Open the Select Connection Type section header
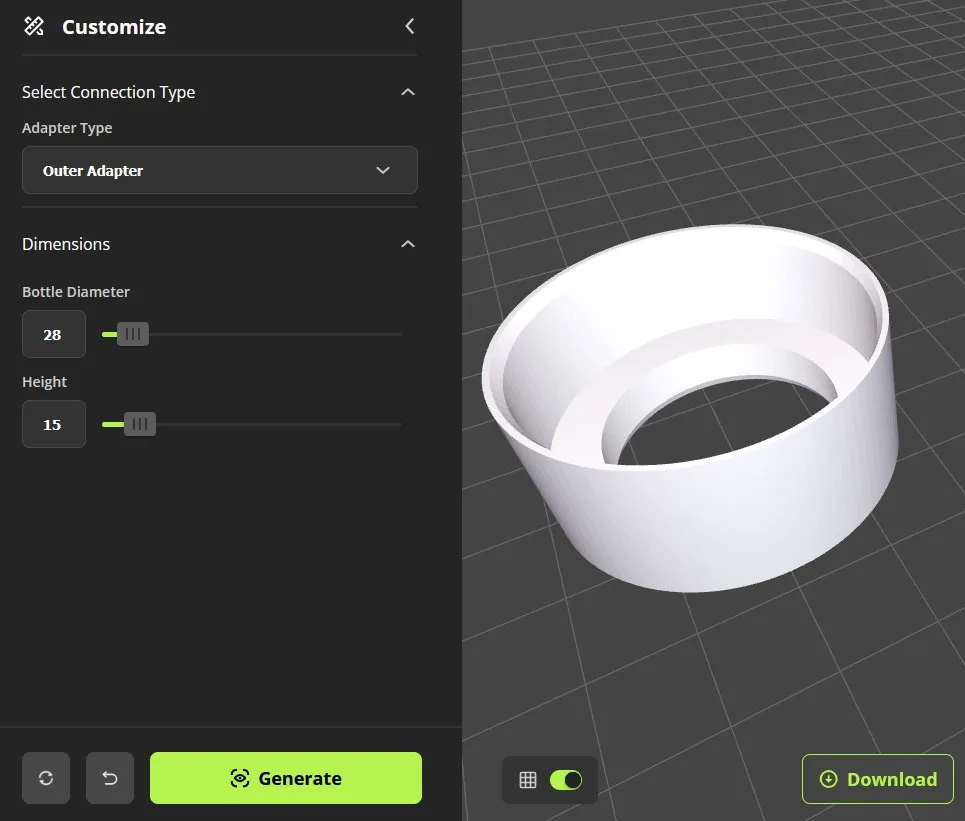The image size is (965, 821). click(108, 91)
